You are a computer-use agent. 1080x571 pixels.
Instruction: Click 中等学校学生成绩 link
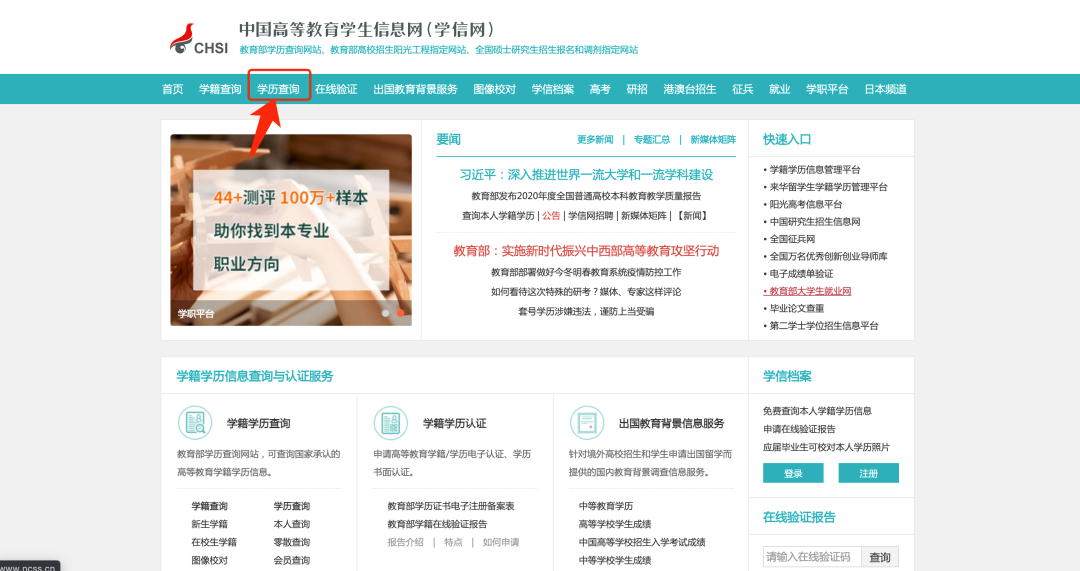point(614,560)
